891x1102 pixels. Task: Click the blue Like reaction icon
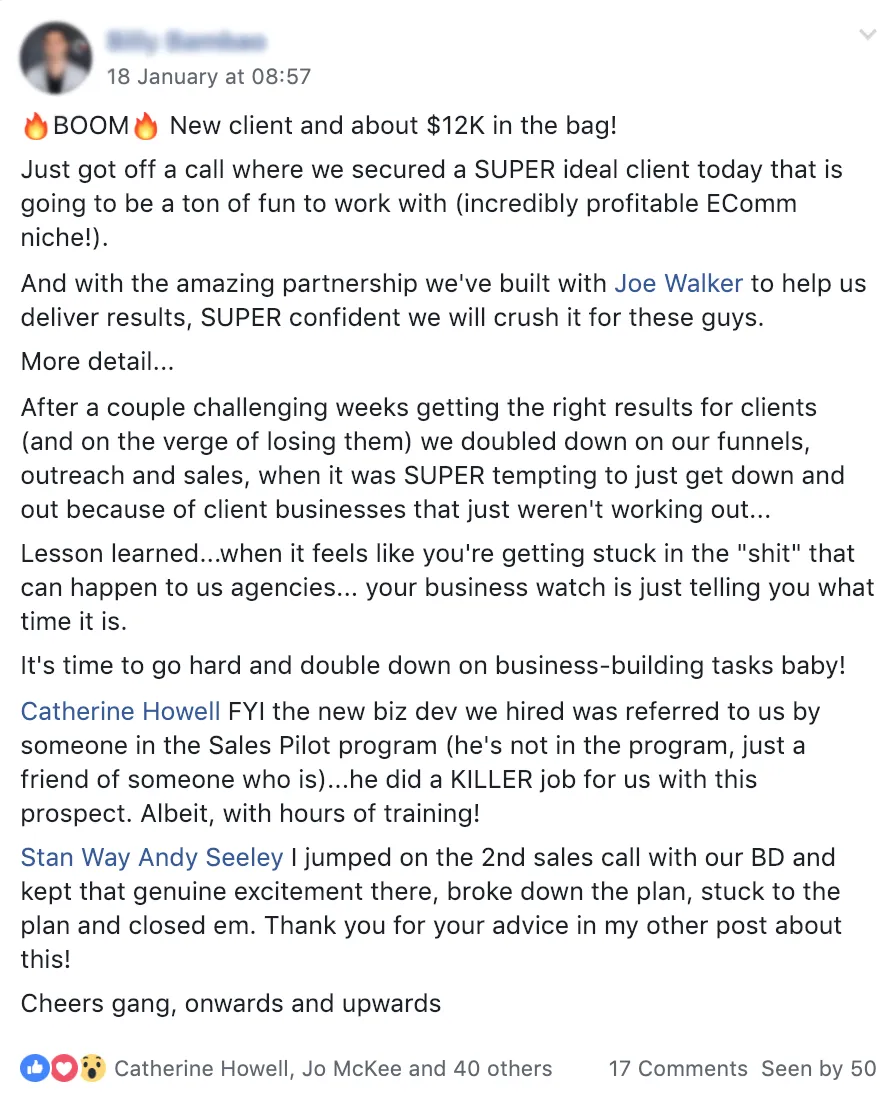[x=34, y=1068]
